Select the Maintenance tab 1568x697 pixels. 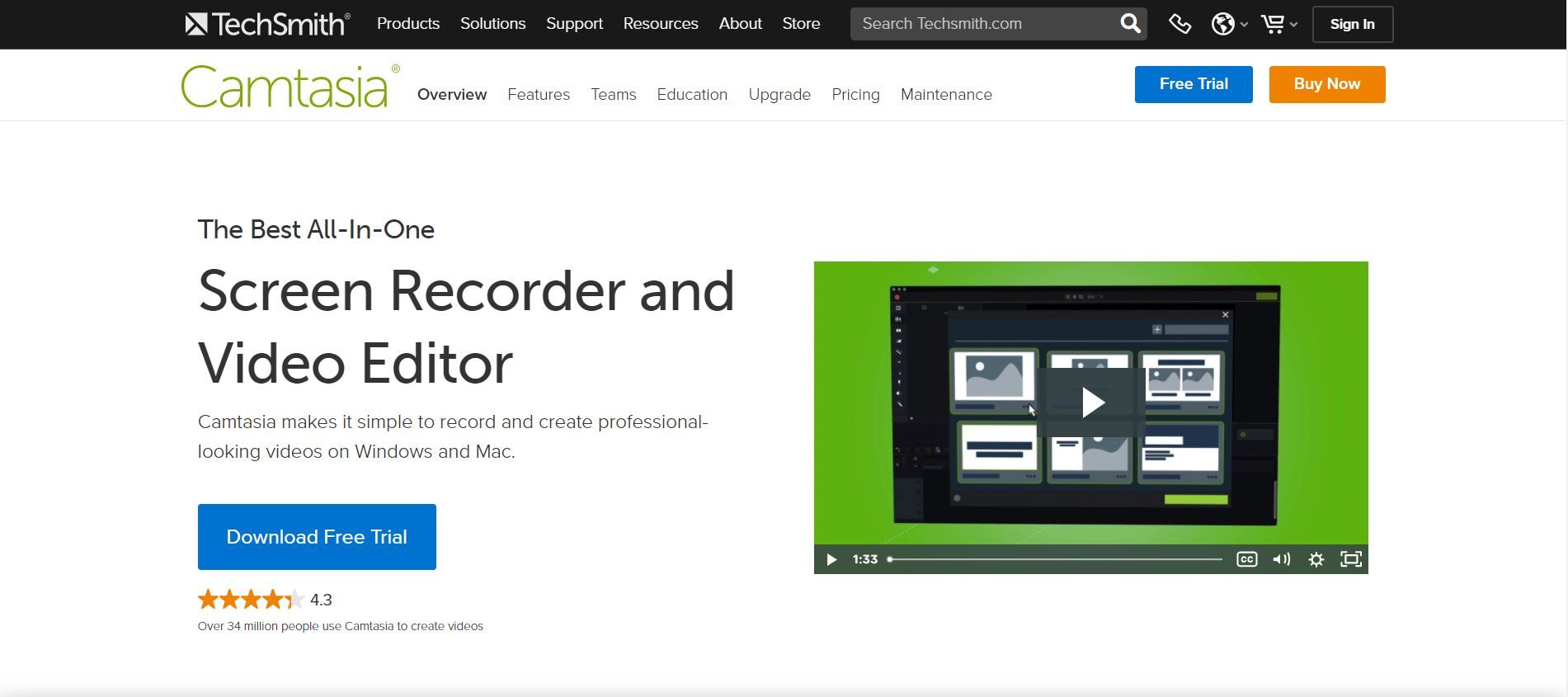[x=946, y=95]
